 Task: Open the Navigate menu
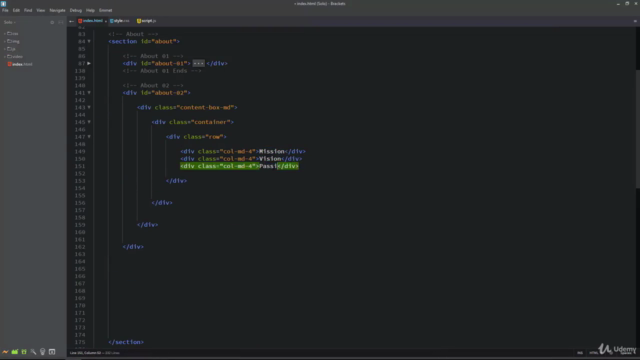click(x=57, y=10)
